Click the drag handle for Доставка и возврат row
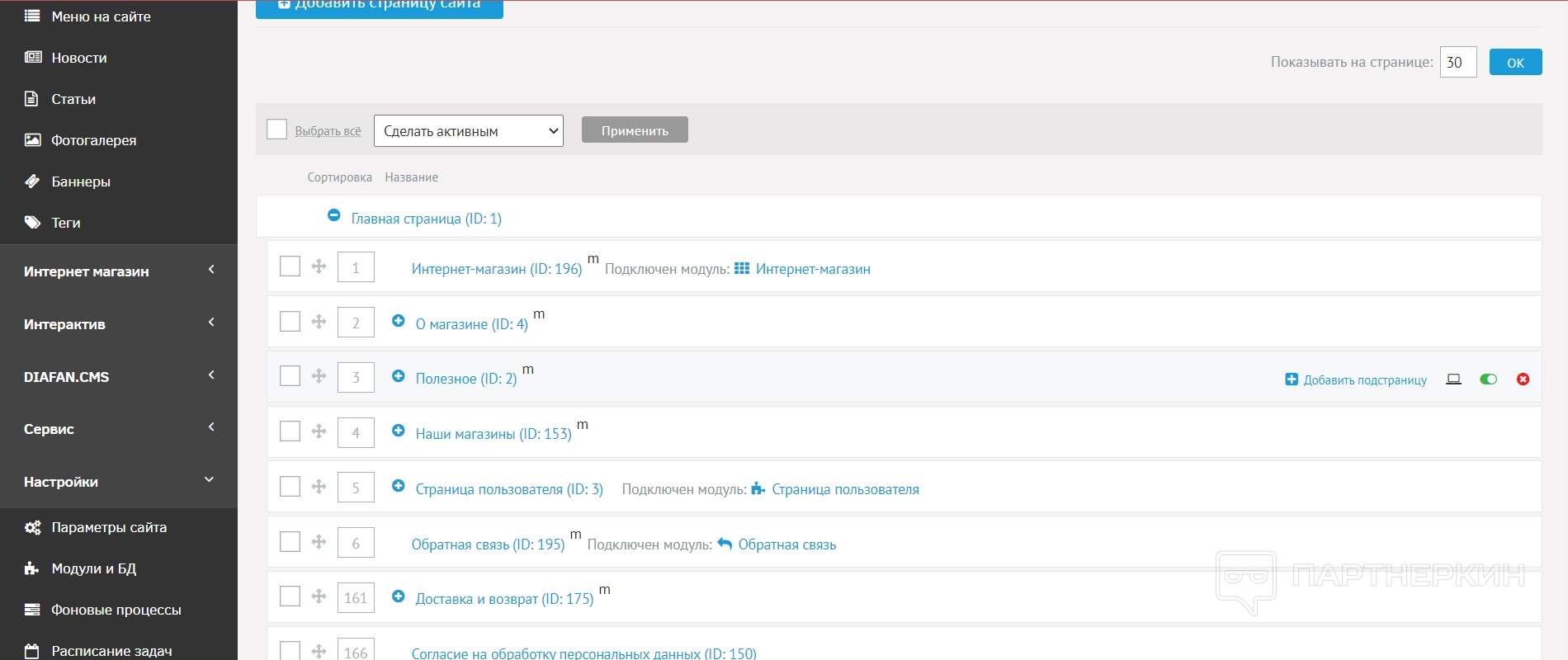The height and width of the screenshot is (660, 1568). [319, 596]
